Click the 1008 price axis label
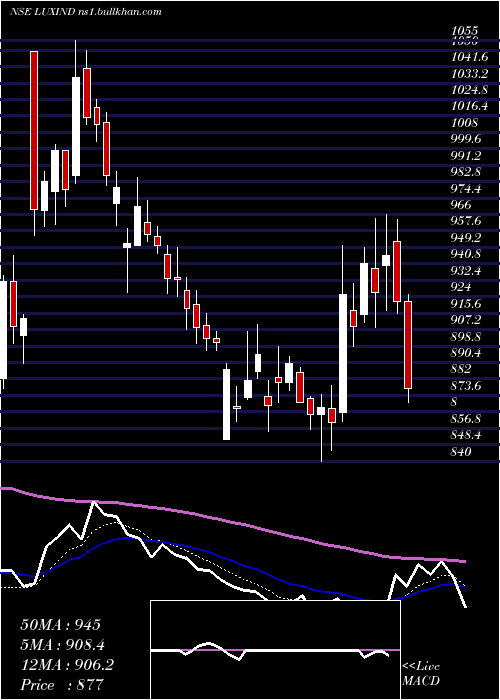This screenshot has height=700, width=500. pyautogui.click(x=465, y=123)
